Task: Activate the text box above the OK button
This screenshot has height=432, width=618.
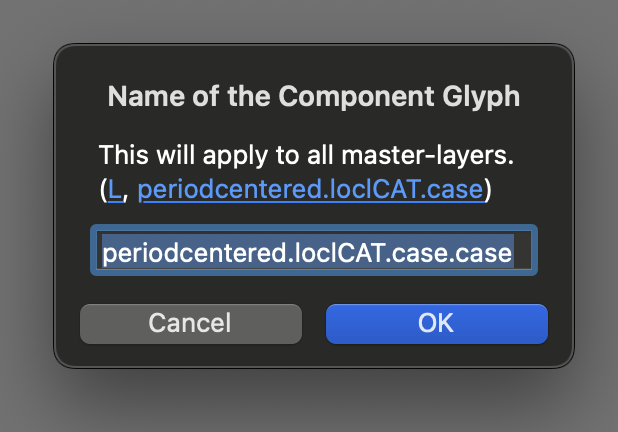Action: click(x=314, y=253)
